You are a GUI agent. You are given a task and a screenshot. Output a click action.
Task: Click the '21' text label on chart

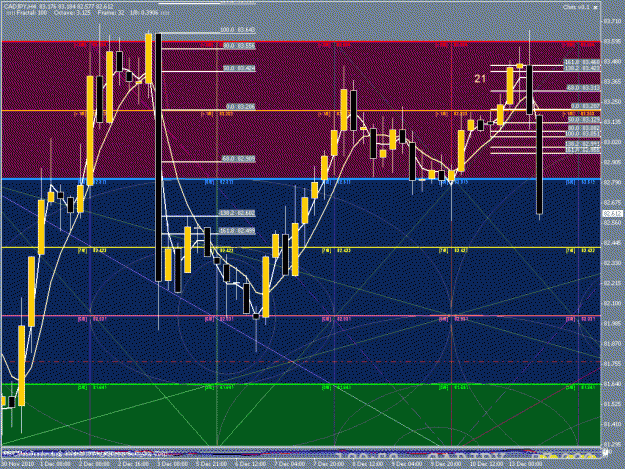tap(480, 79)
